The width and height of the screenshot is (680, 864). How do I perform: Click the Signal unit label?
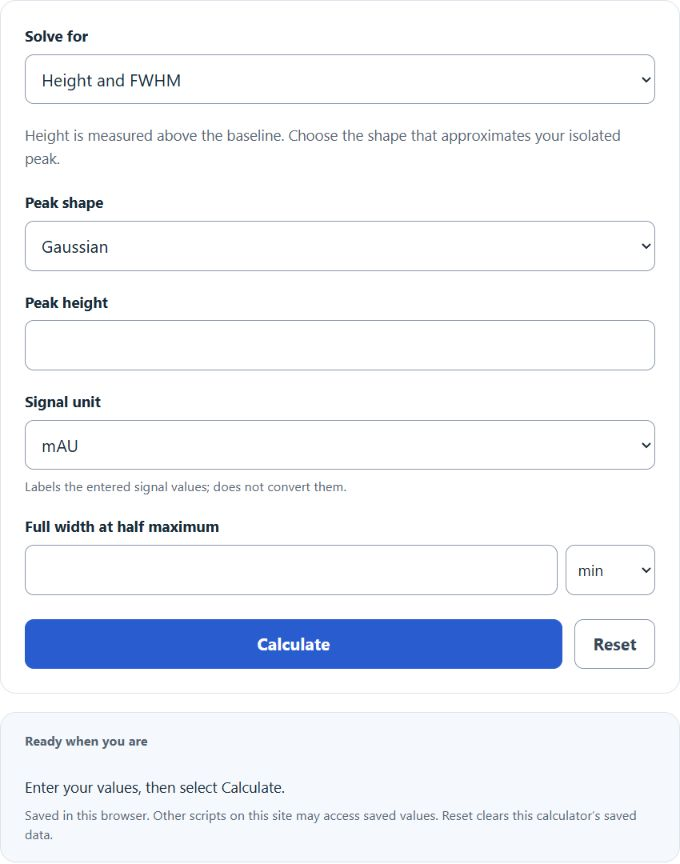click(x=63, y=402)
